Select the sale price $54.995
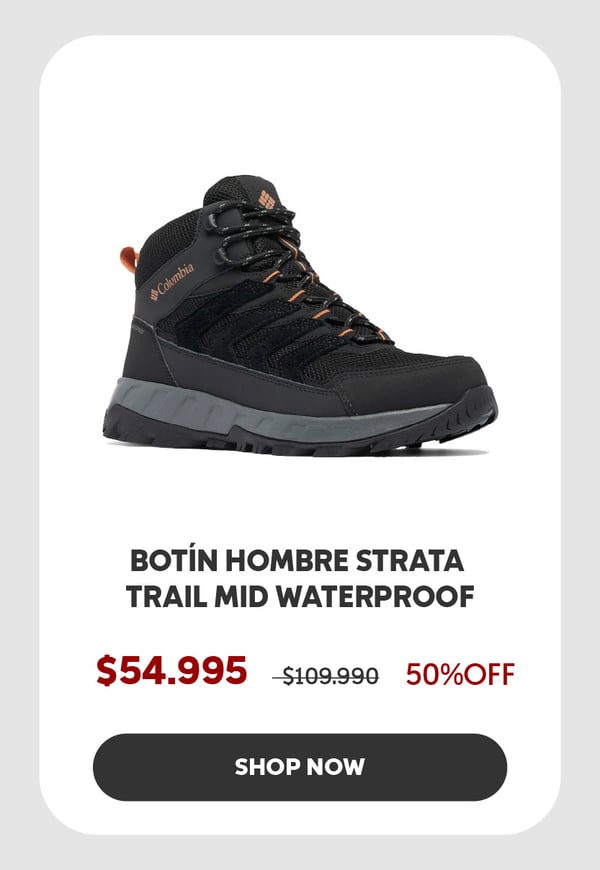600x870 pixels. pyautogui.click(x=172, y=670)
